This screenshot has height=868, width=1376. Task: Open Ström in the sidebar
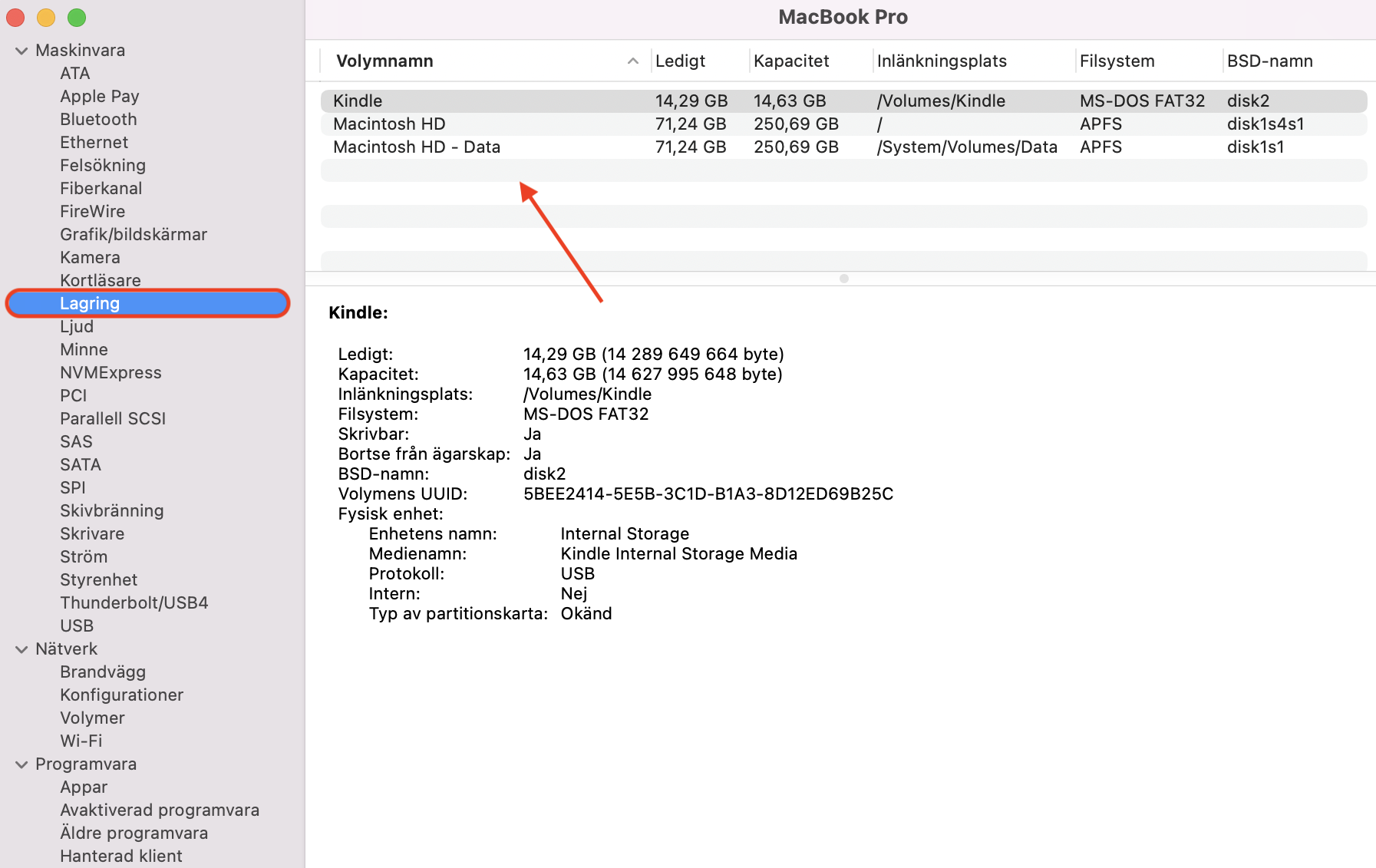click(84, 557)
